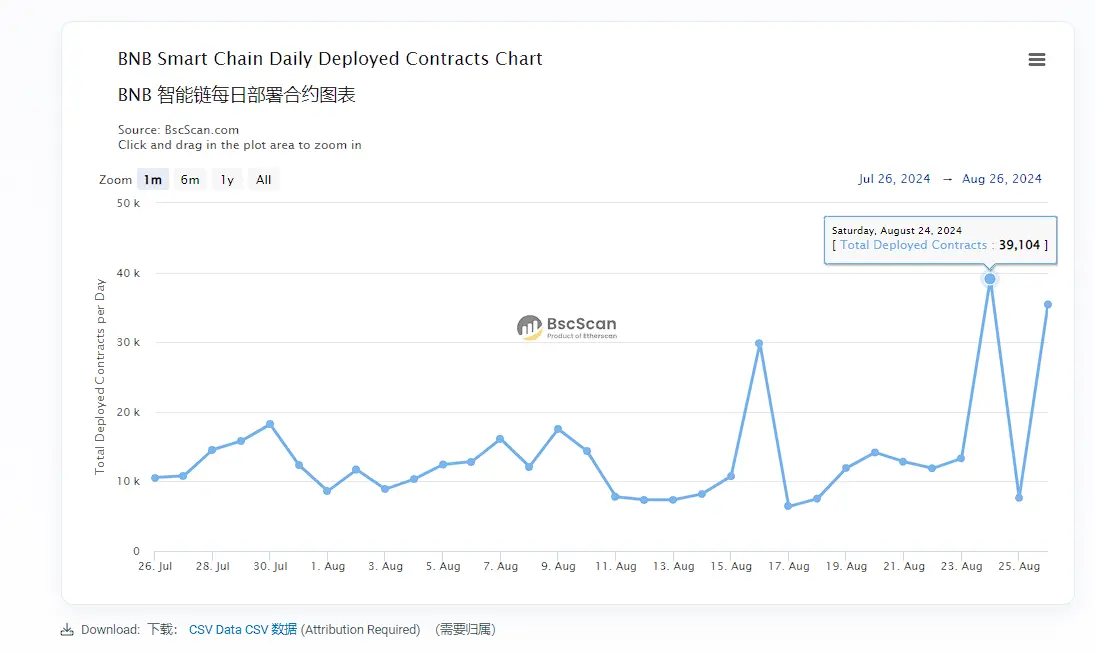
Task: Click Source: BscScan.com text
Action: pos(177,129)
